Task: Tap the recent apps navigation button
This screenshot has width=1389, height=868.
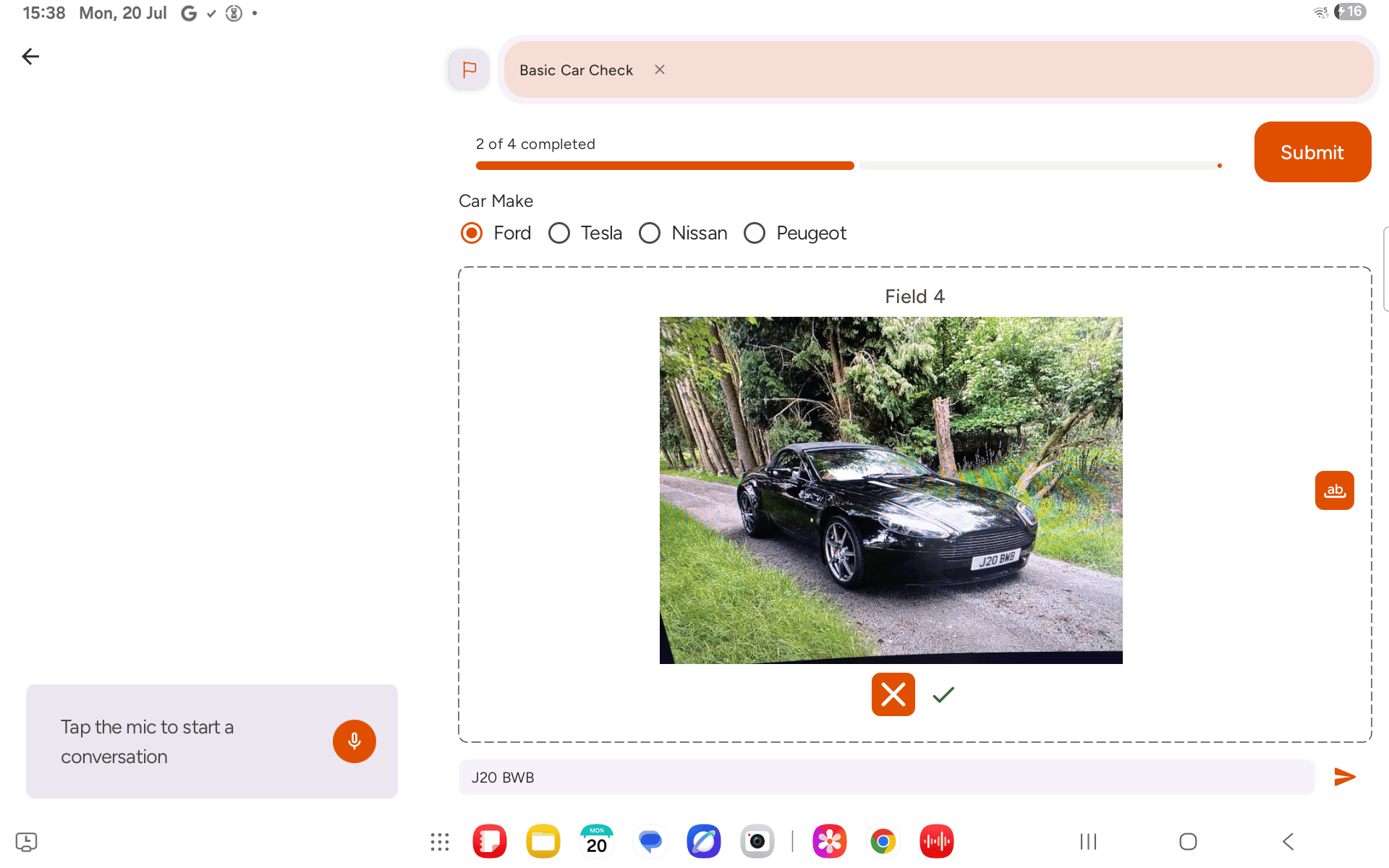Action: coord(1088,842)
